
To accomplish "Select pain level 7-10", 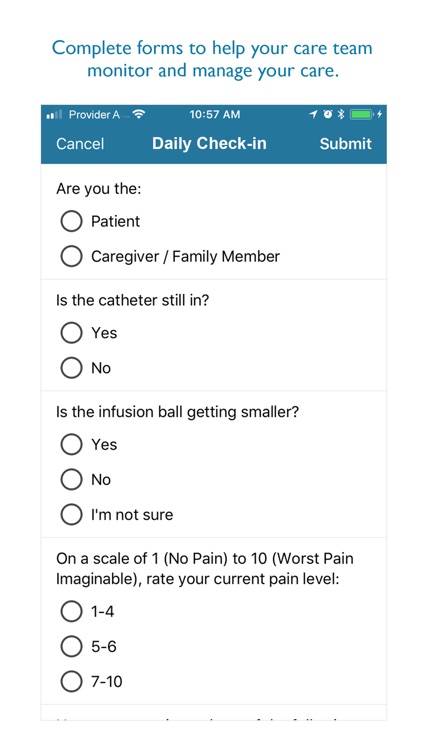I will (x=71, y=682).
